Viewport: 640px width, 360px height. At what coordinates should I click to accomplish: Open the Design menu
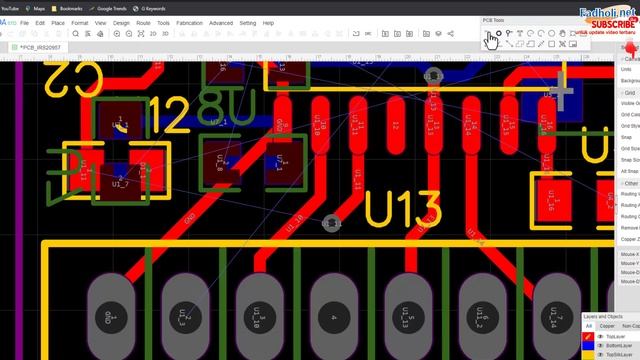121,23
